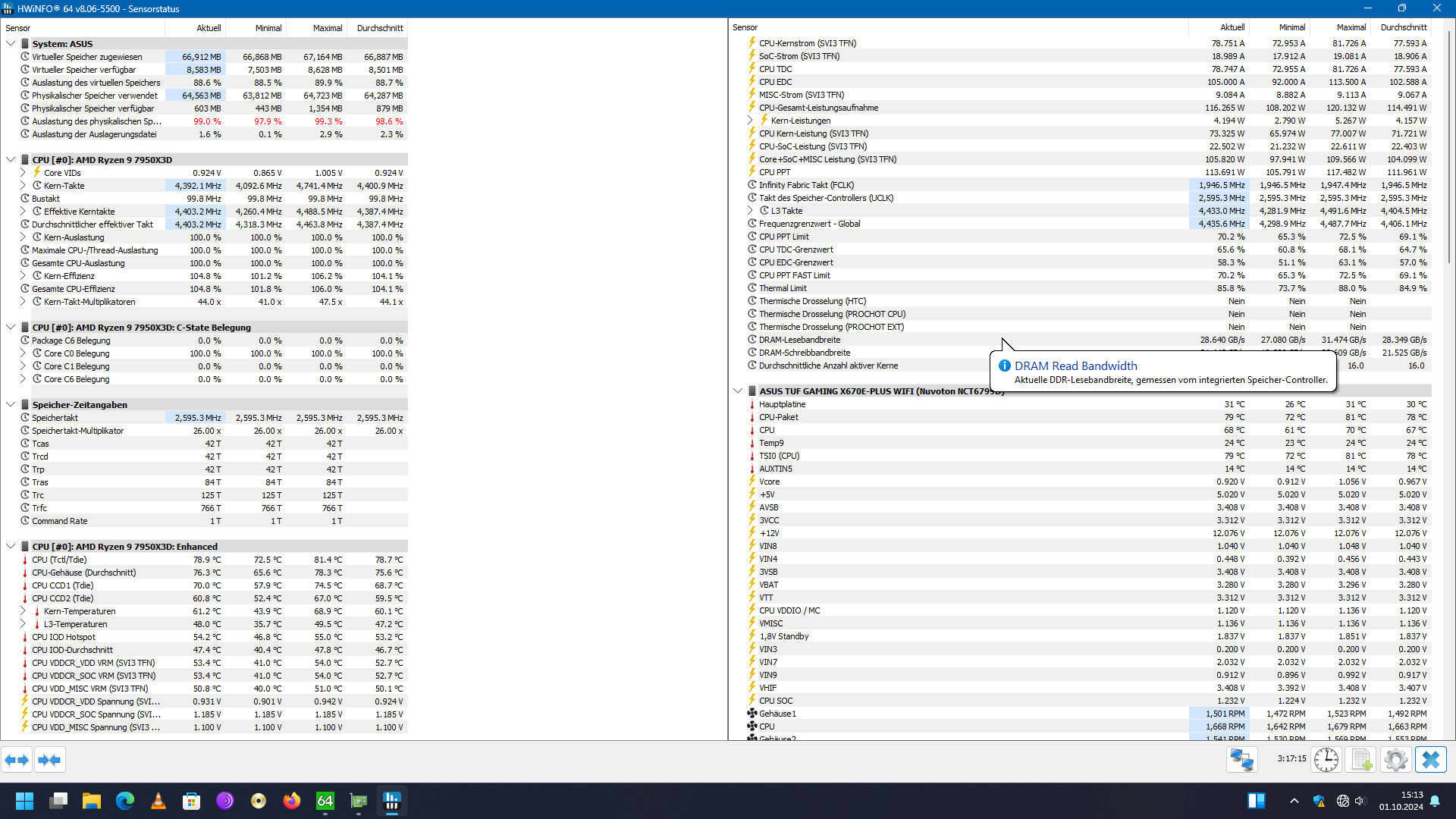Start logging sensors to file

tap(1361, 760)
